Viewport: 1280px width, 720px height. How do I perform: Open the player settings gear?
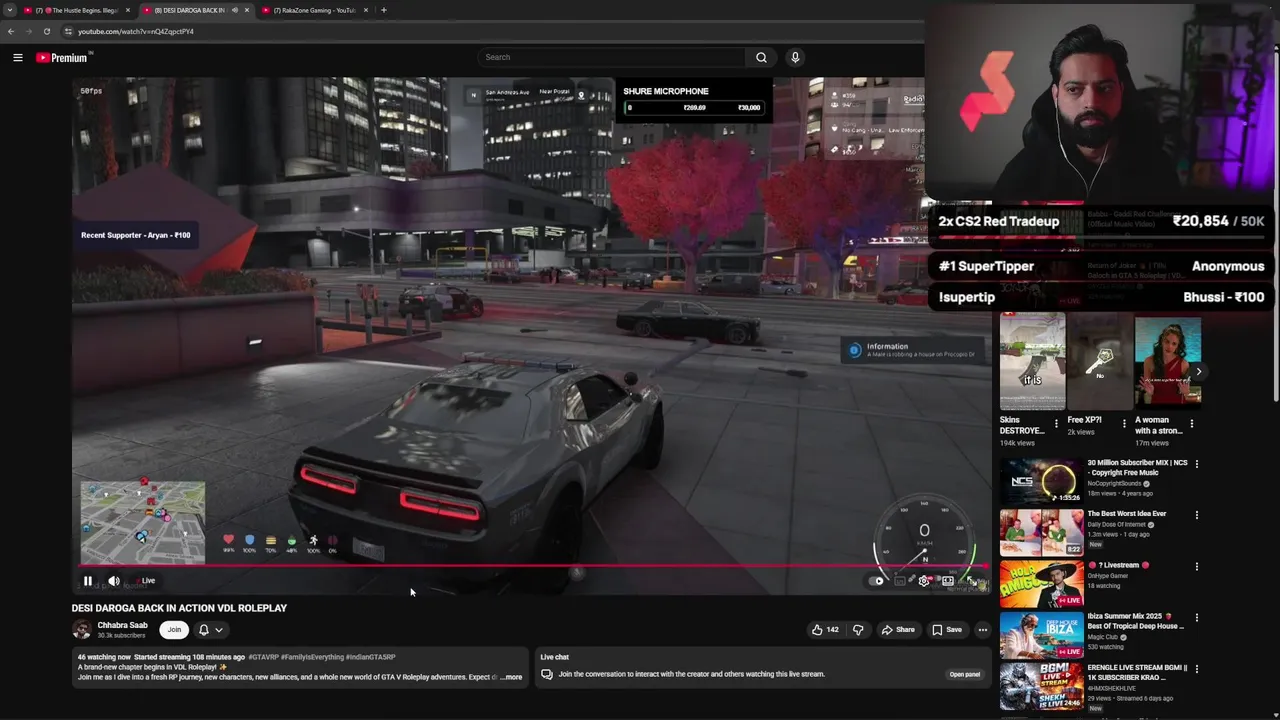point(923,581)
